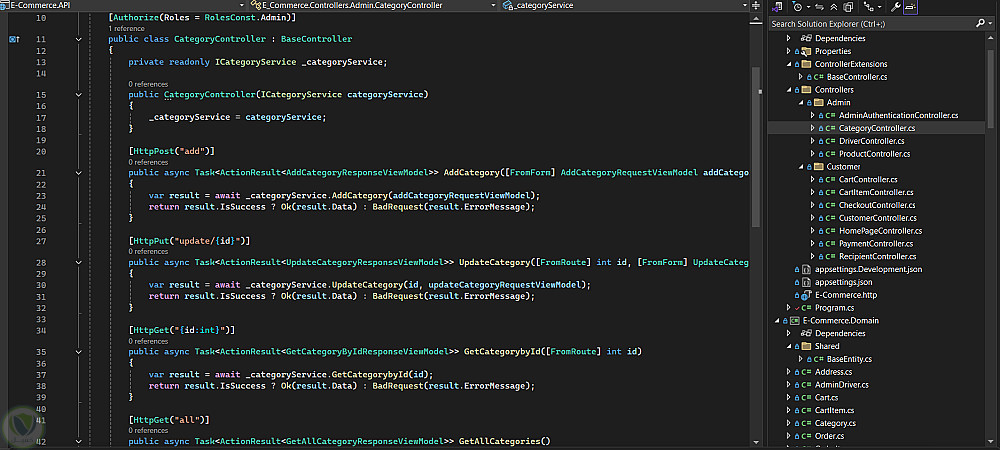The image size is (1000, 450).
Task: Click inheritance margin icon at line 11
Action: click(x=13, y=39)
